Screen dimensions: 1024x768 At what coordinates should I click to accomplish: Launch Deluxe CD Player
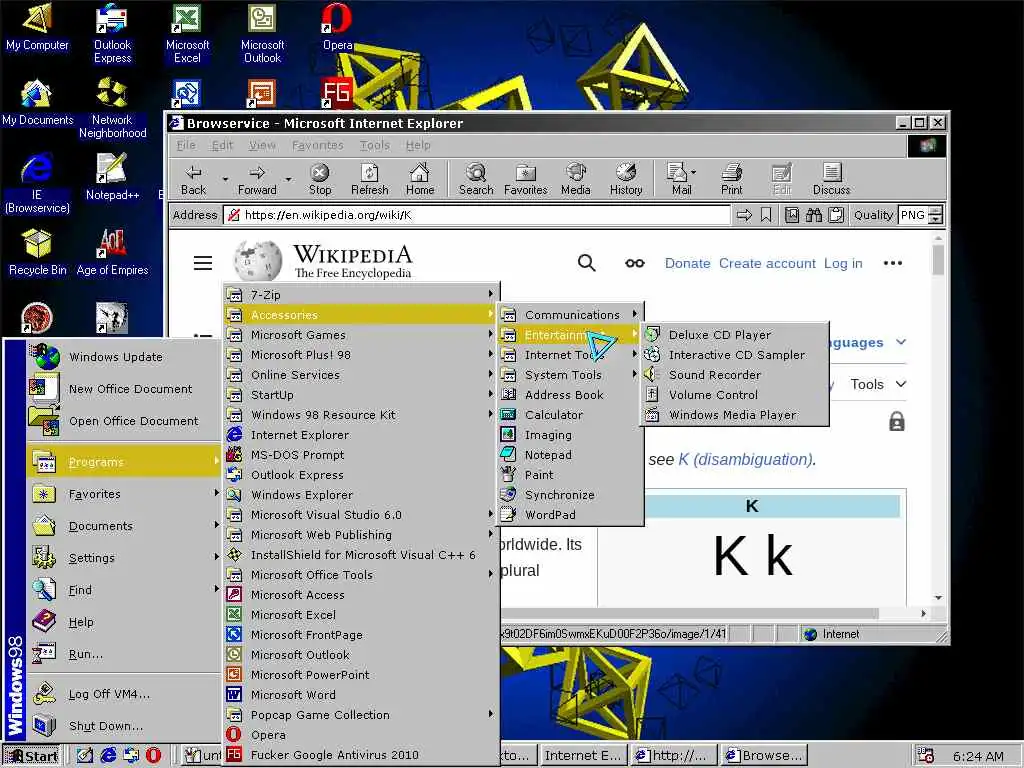pos(735,334)
